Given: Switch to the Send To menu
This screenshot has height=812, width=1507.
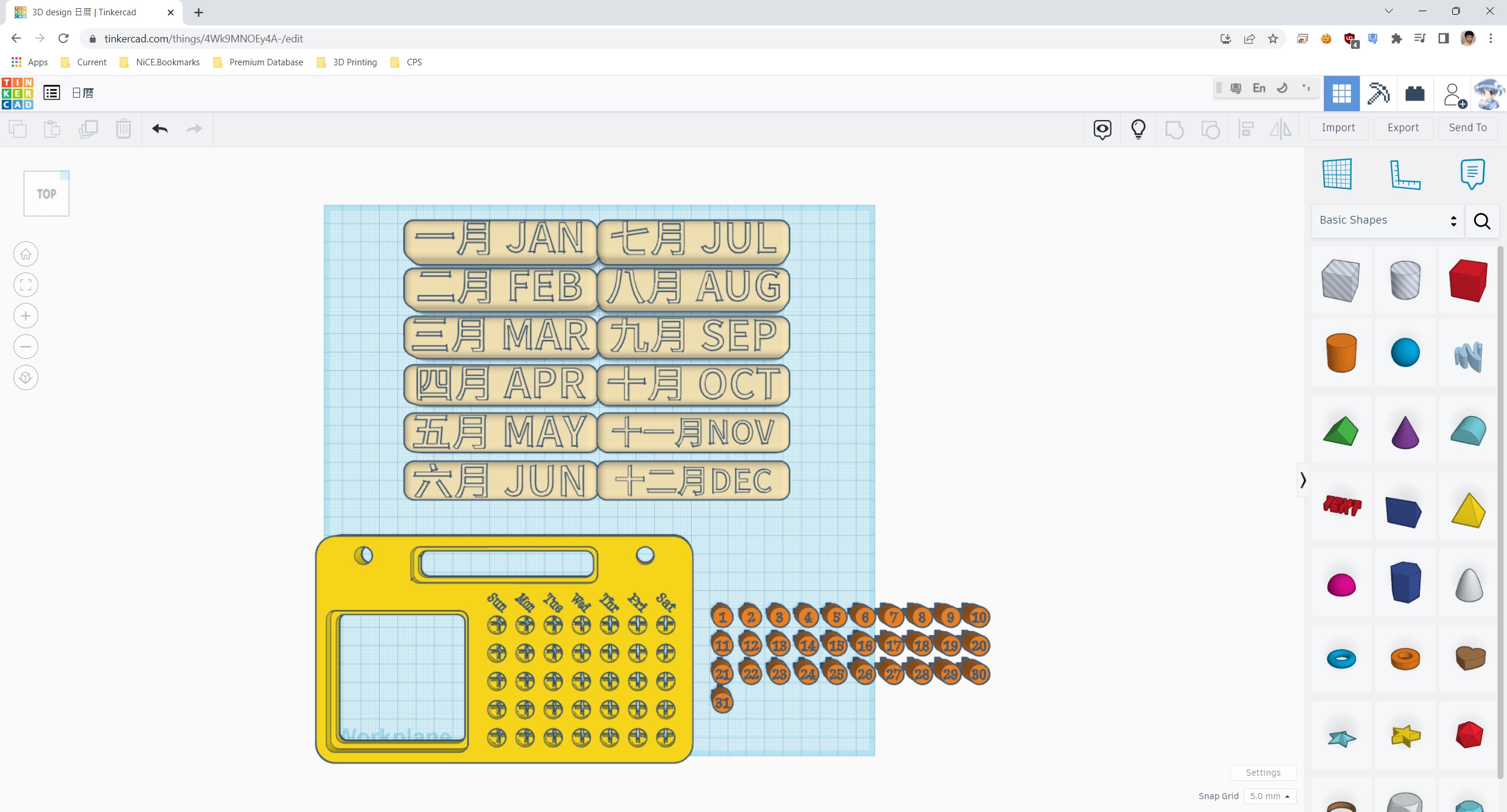Looking at the screenshot, I should coord(1467,128).
